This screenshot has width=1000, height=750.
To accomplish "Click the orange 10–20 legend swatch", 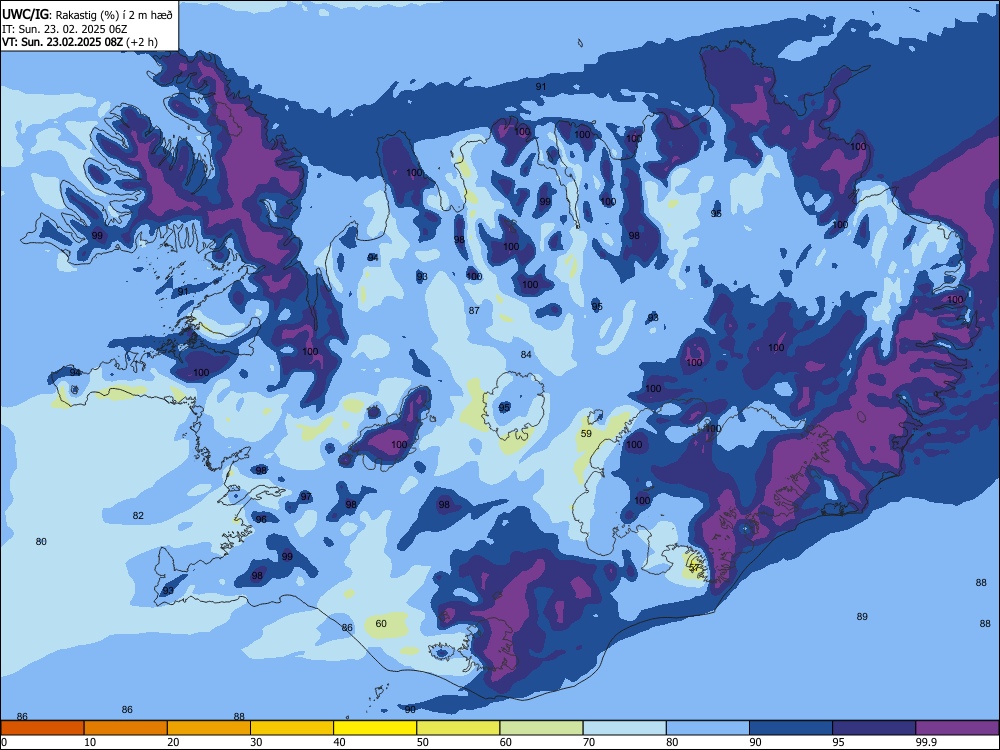I will (126, 728).
